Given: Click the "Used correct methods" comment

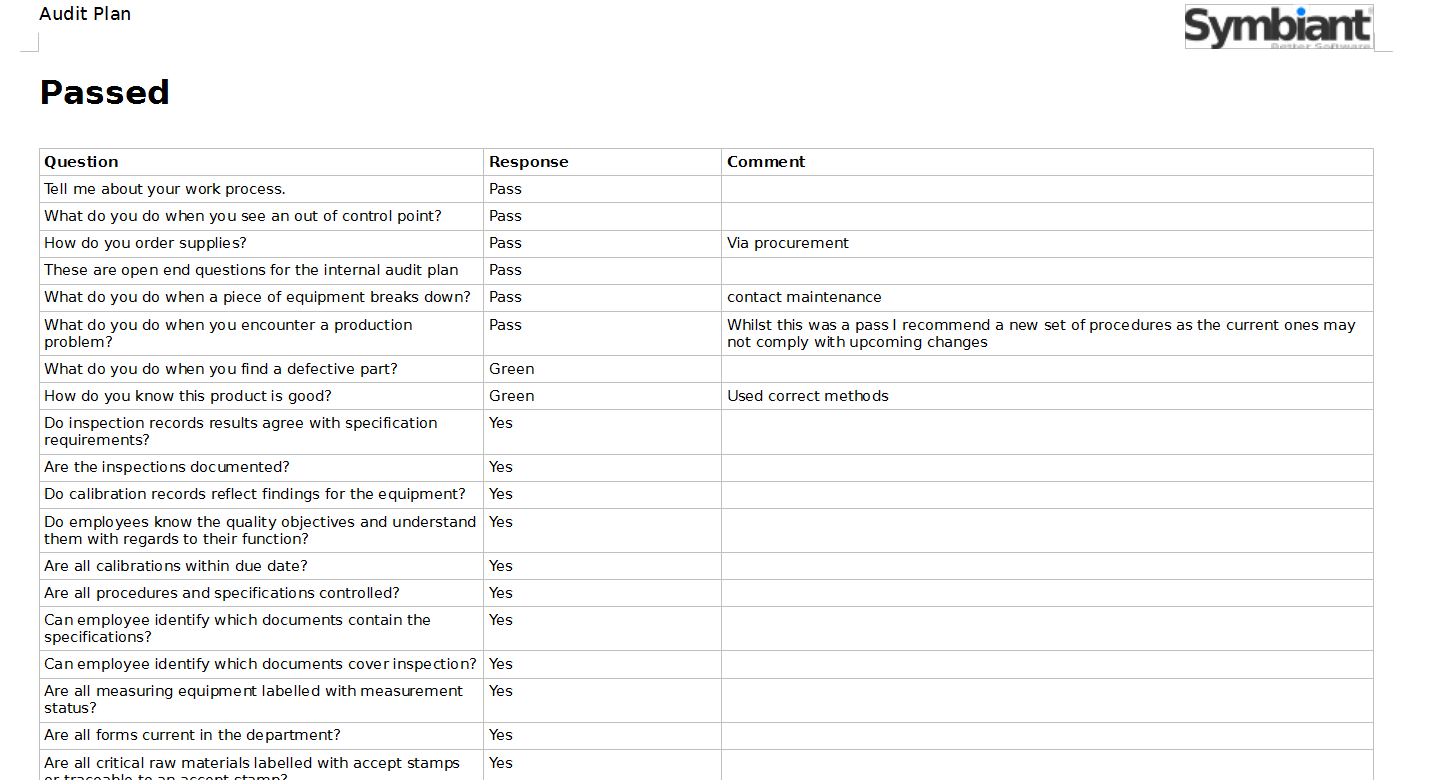Looking at the screenshot, I should (x=808, y=396).
